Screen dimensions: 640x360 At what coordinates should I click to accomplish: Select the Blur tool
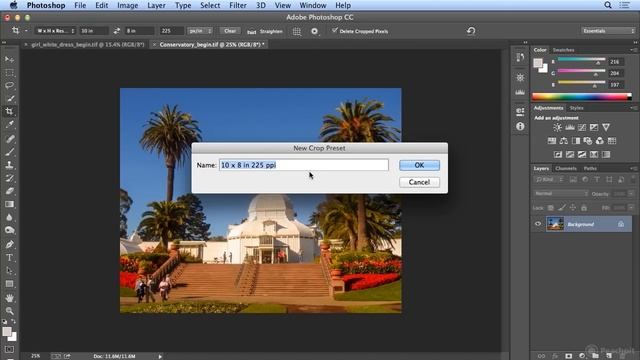[9, 217]
